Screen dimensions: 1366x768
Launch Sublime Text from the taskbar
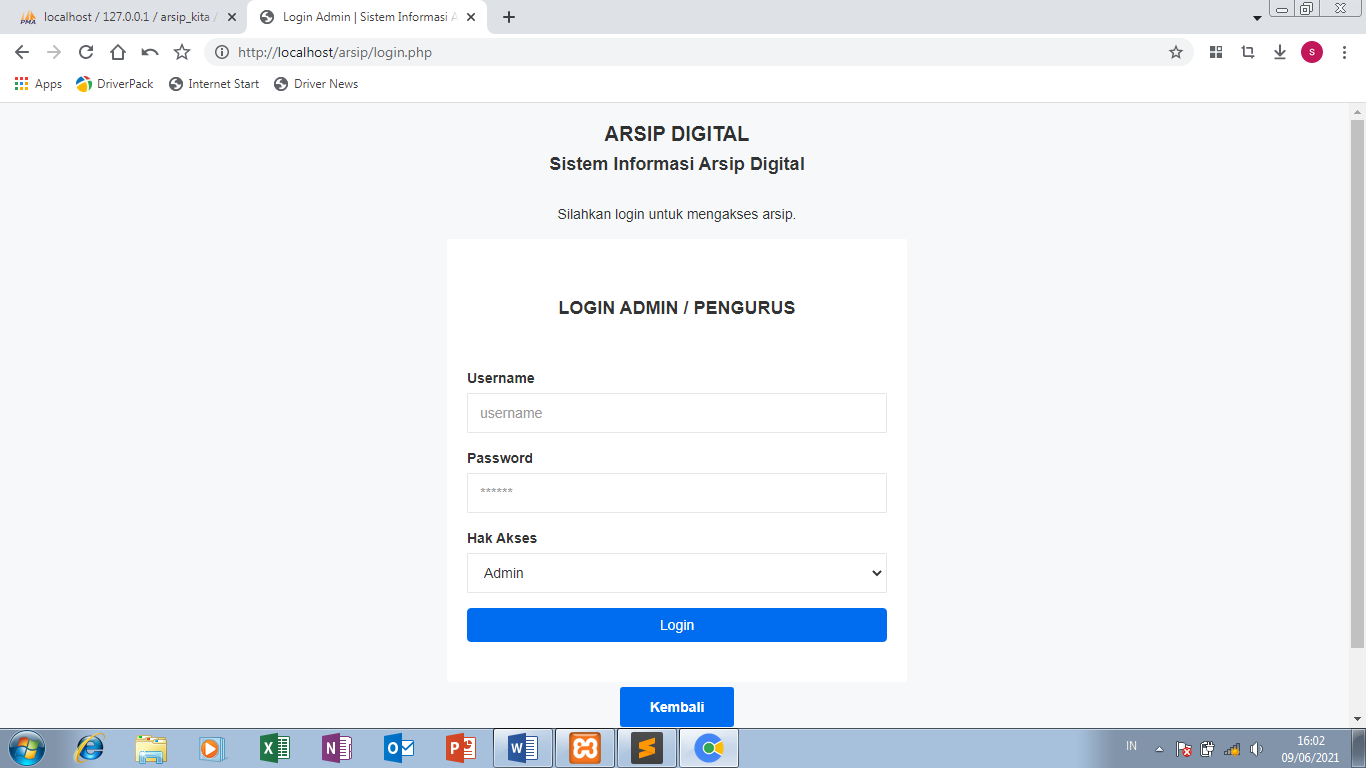[646, 747]
